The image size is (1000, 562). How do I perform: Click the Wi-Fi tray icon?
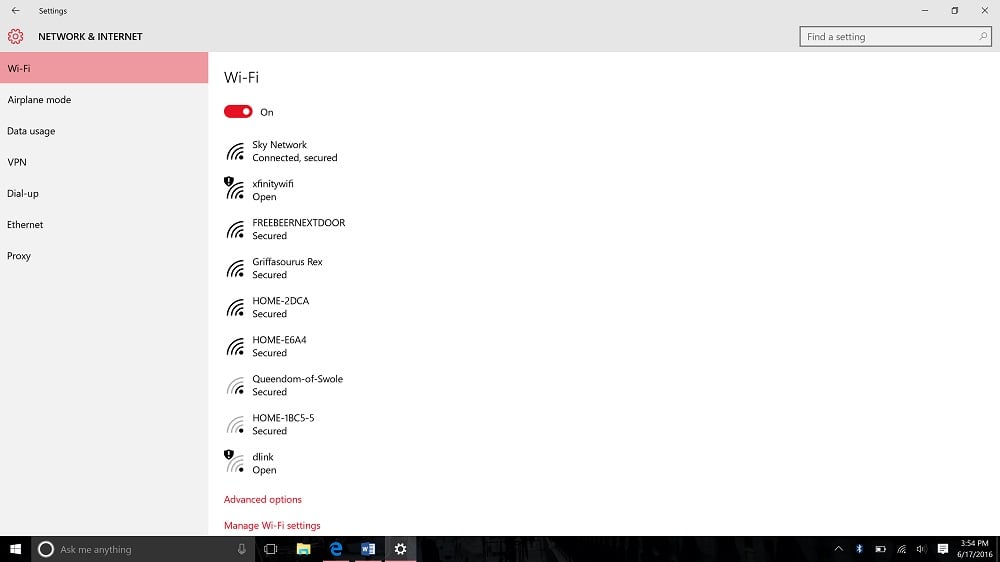901,549
